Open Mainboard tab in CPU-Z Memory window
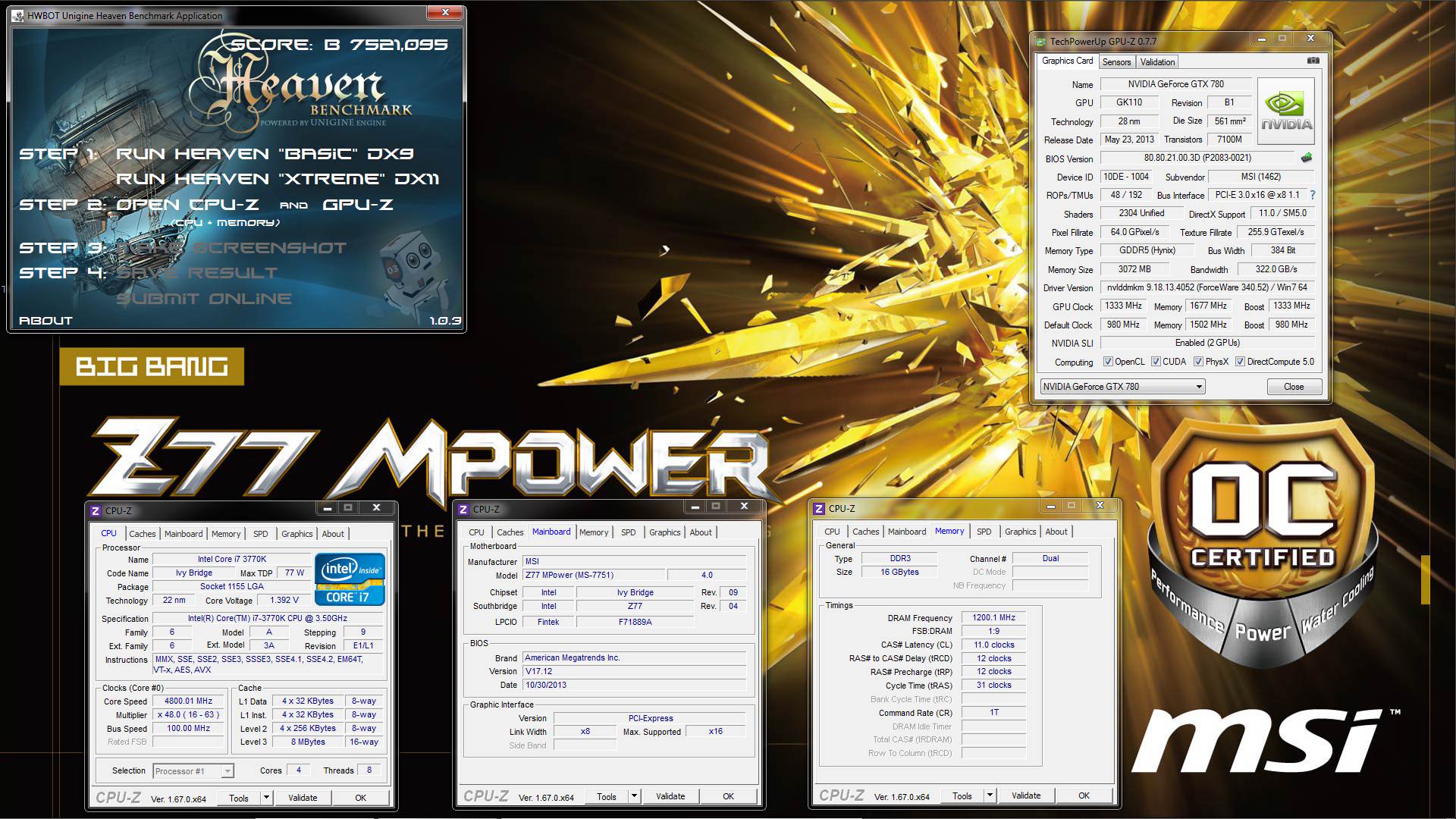This screenshot has height=819, width=1456. click(907, 532)
